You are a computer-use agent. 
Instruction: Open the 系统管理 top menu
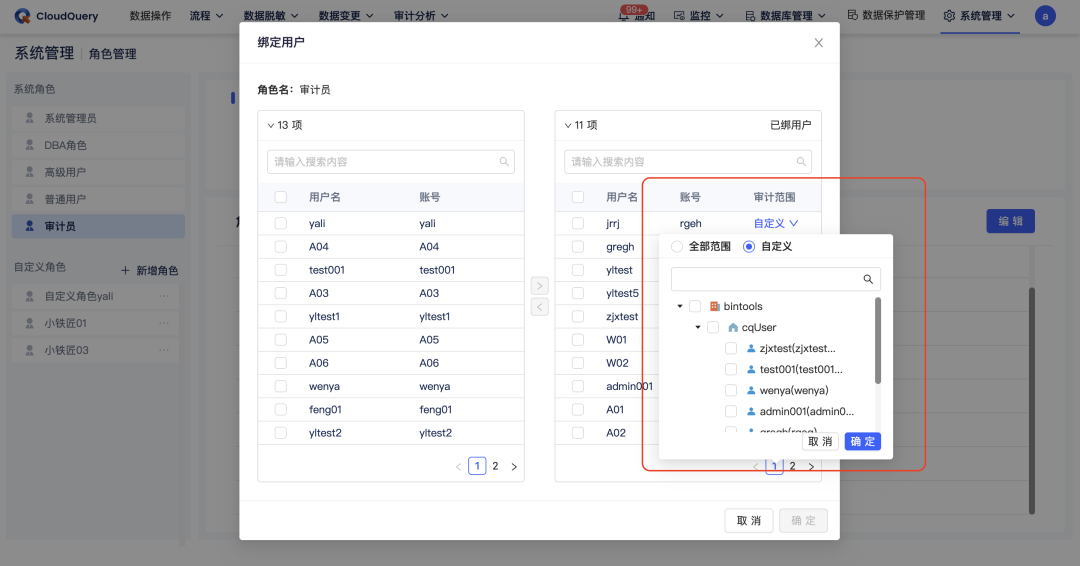979,16
